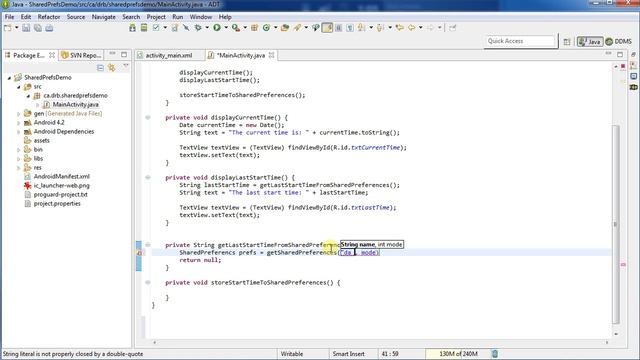640x360 pixels.
Task: Fold the getLastStartTimeFromSharedPreferences method
Action: [148, 245]
